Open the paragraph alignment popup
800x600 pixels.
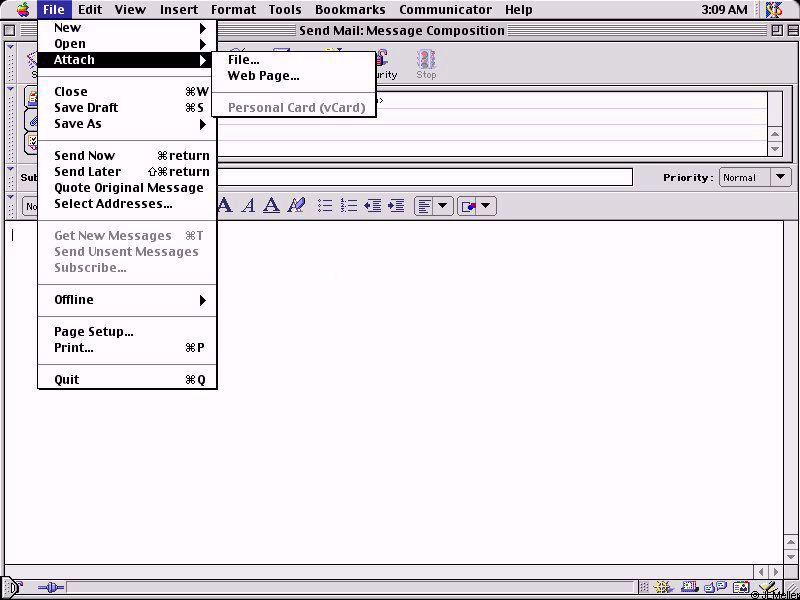pos(433,206)
